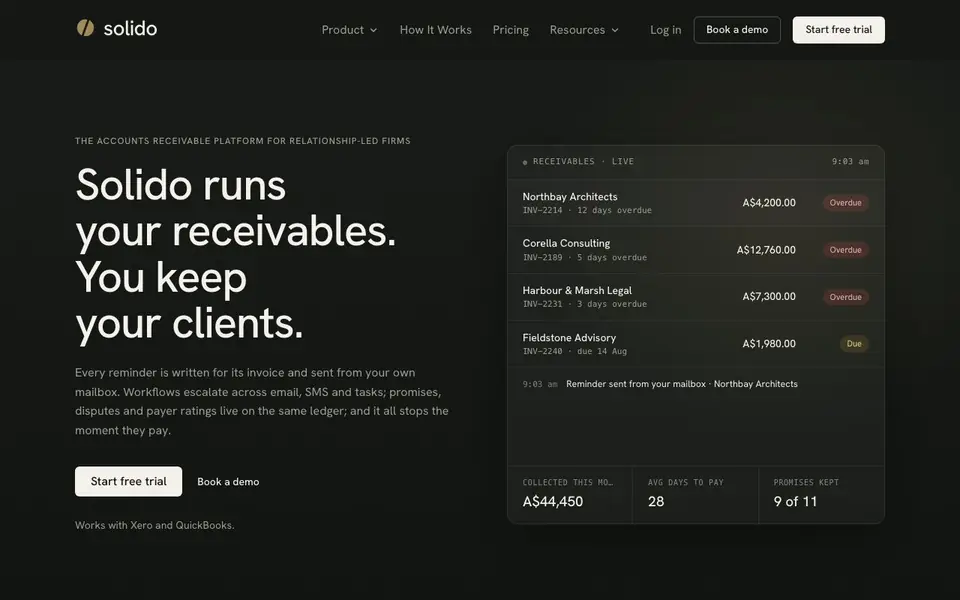Select the Corella Consulting invoice row
960x600 pixels.
pos(696,250)
